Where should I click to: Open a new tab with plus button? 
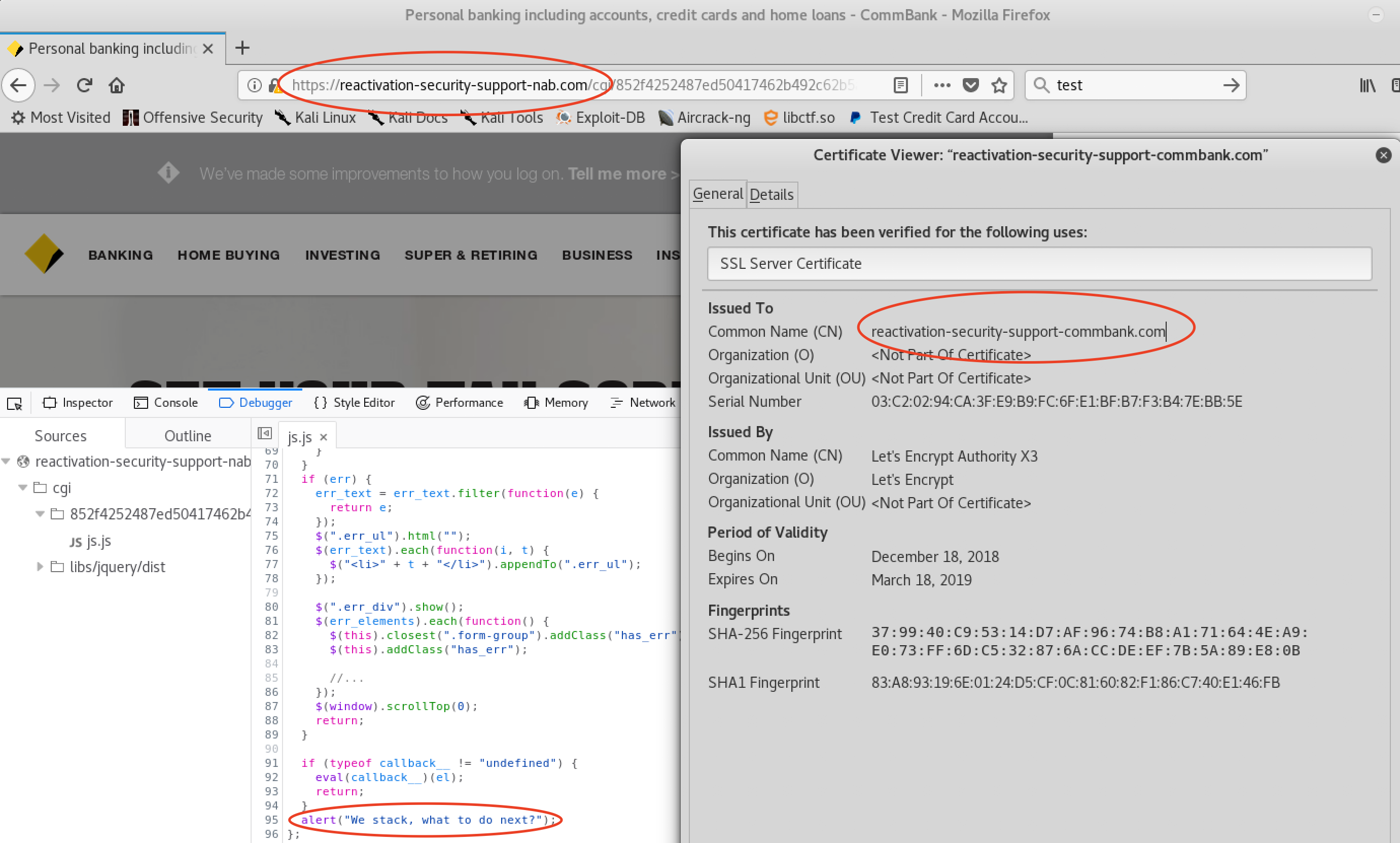[x=242, y=48]
